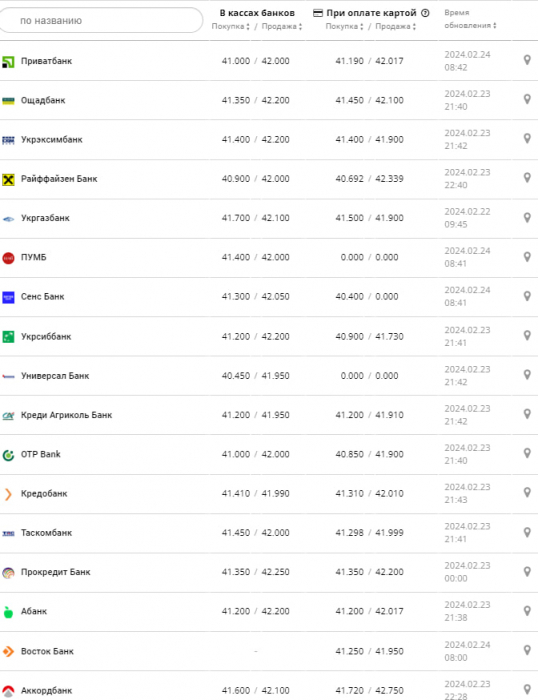The height and width of the screenshot is (700, 538).
Task: Click the Приватбанк map pin icon
Action: (527, 60)
